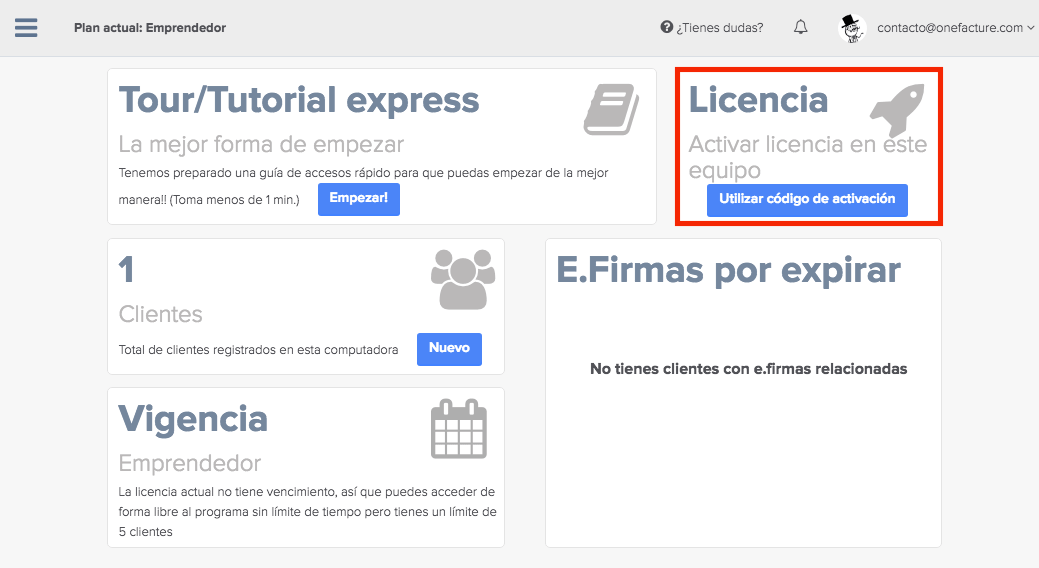Screen dimensions: 1039x568
Task: Expand the contacto@onefacture.com account dropdown
Action: click(948, 28)
